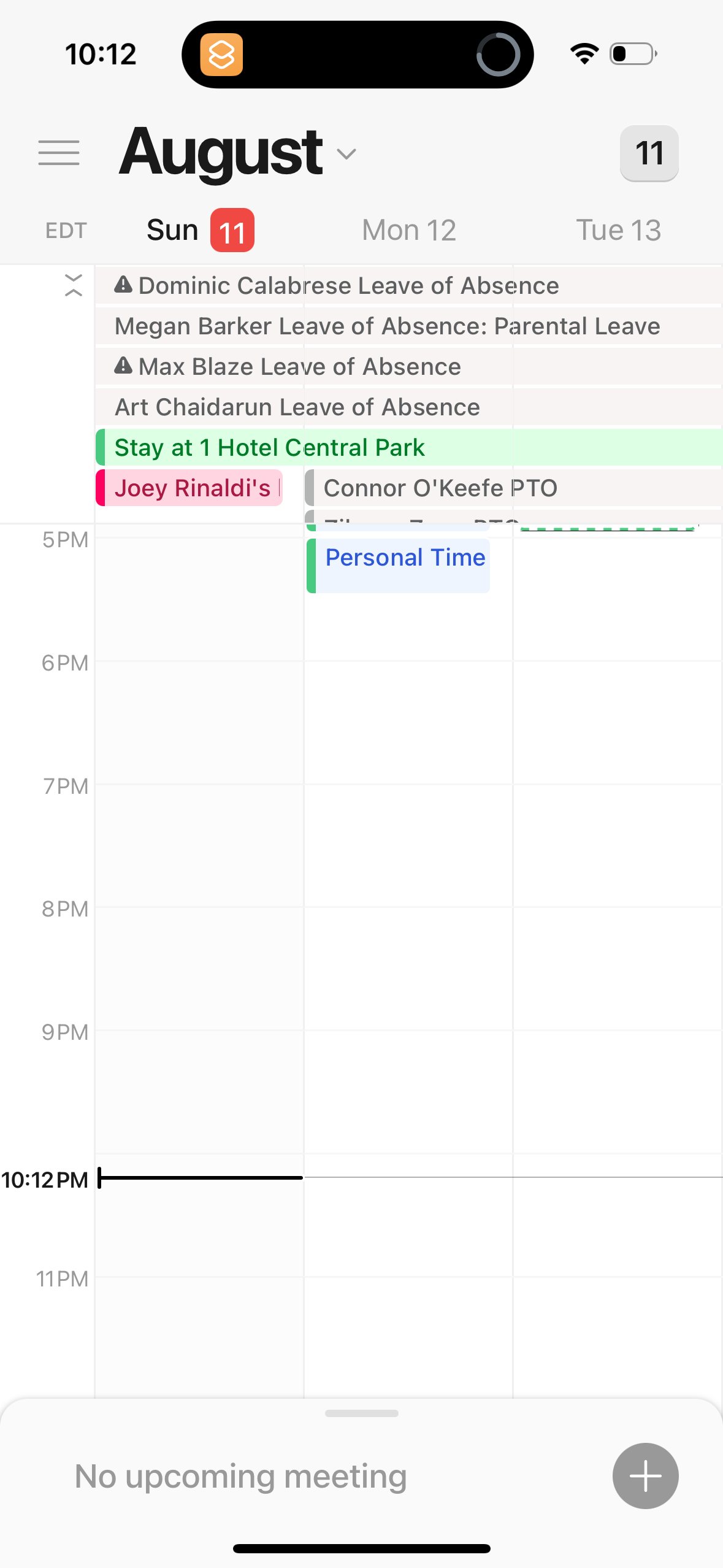
Task: Tap the 10:12 PM current time indicator line
Action: tap(196, 1178)
